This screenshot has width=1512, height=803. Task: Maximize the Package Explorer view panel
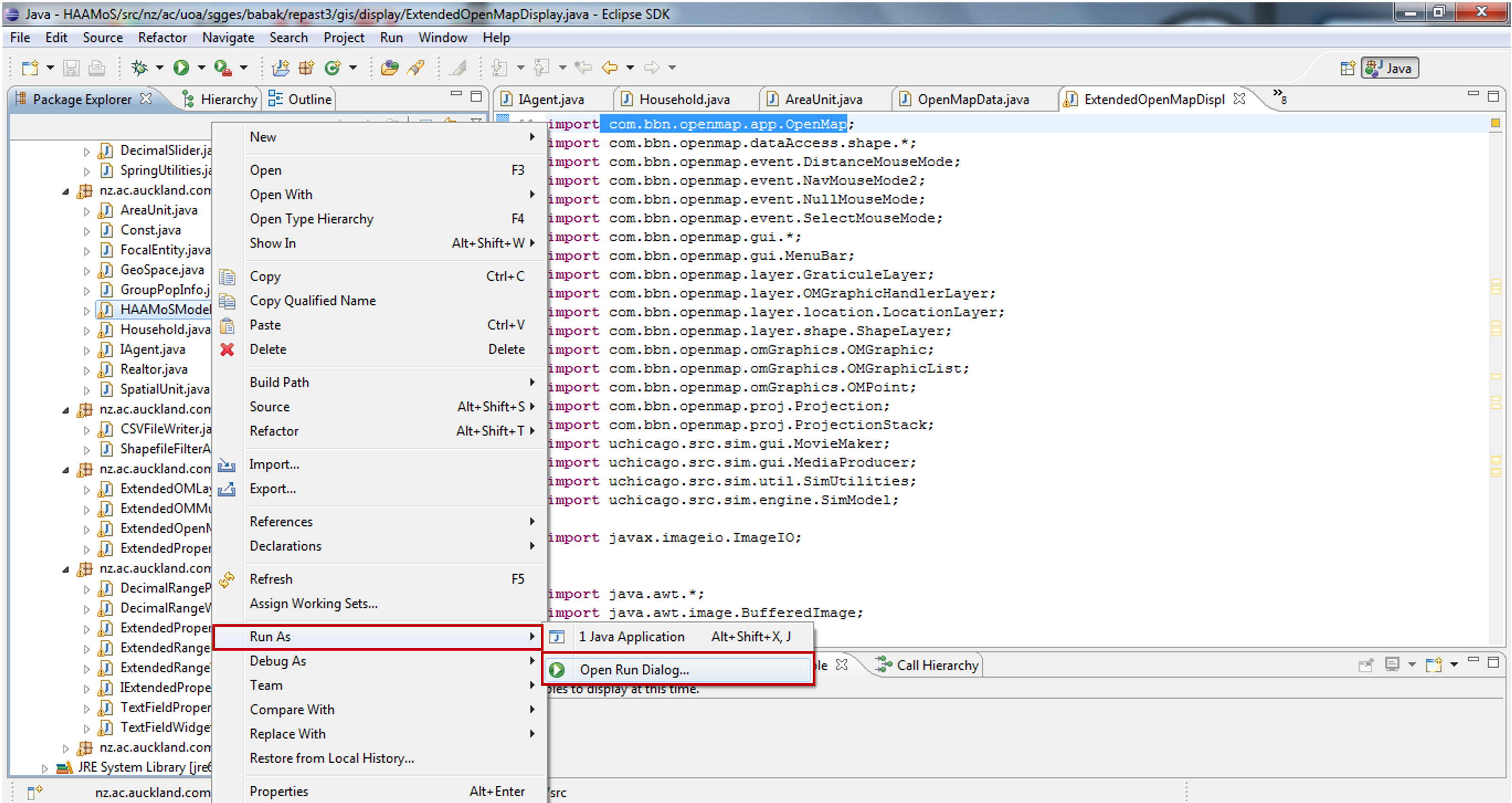[x=476, y=96]
